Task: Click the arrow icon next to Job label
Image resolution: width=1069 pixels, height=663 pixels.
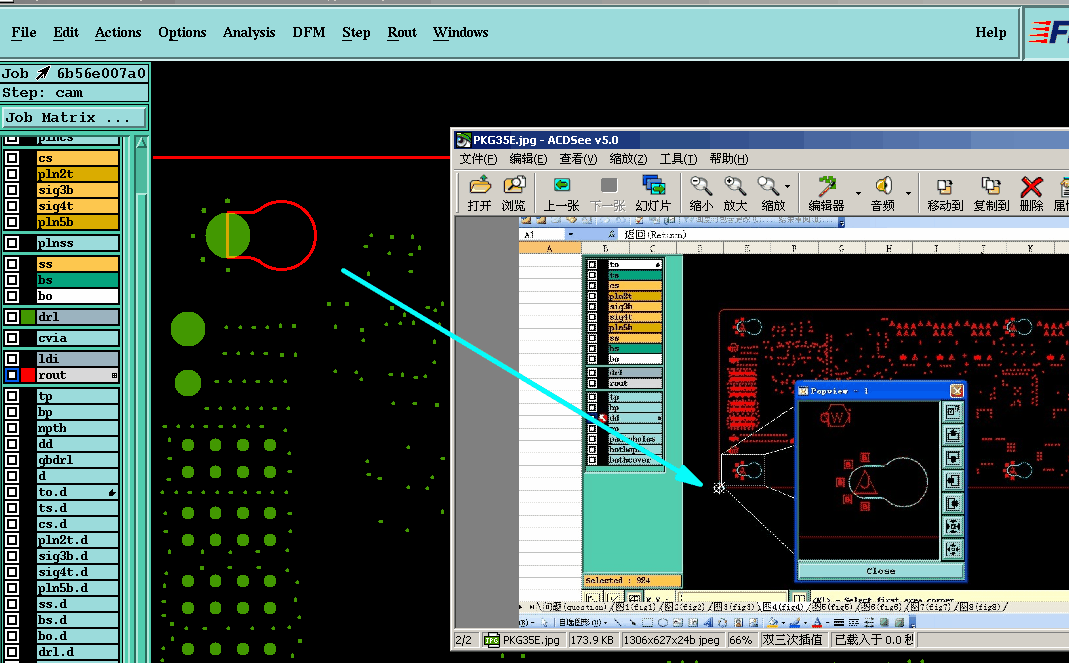Action: [x=43, y=73]
